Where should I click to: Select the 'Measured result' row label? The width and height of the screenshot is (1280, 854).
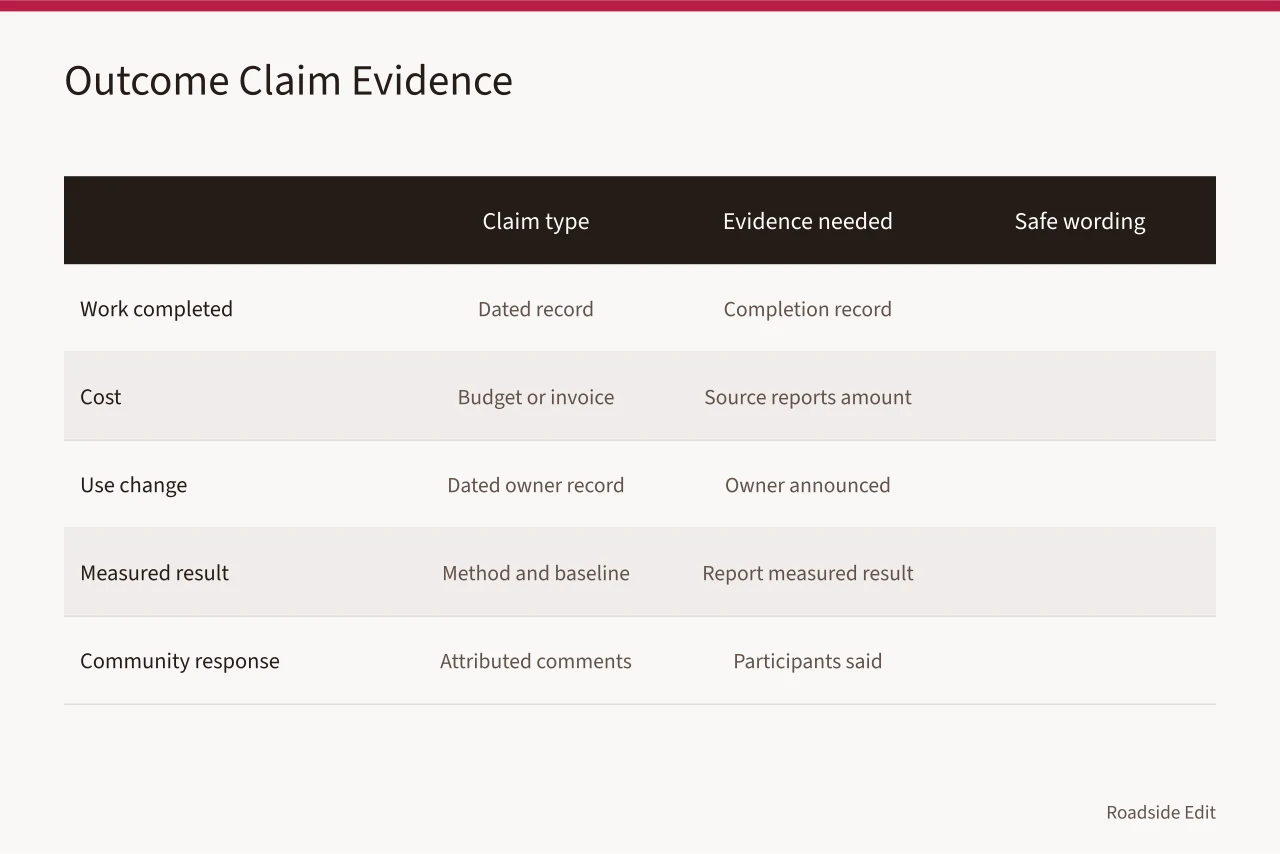click(154, 573)
